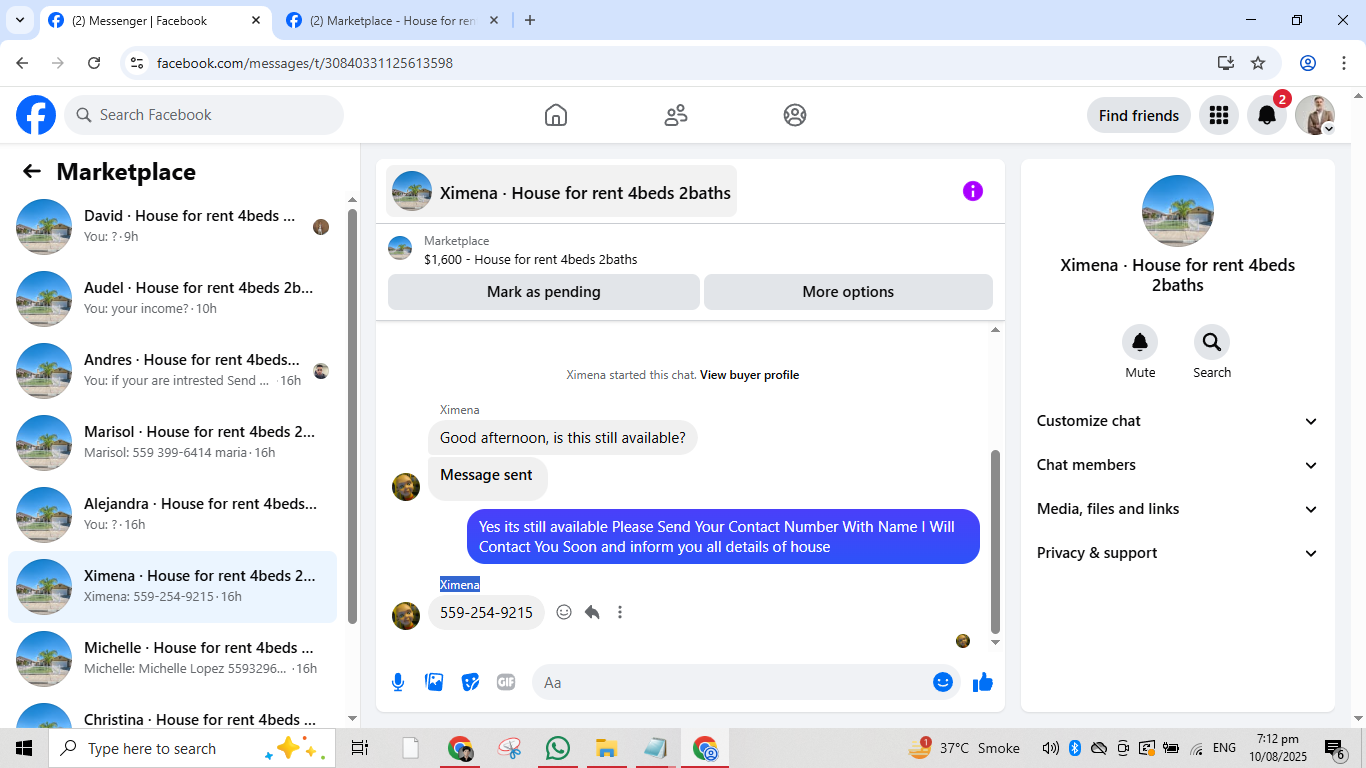The image size is (1366, 768).
Task: Expand Media, files and links section
Action: [1178, 509]
